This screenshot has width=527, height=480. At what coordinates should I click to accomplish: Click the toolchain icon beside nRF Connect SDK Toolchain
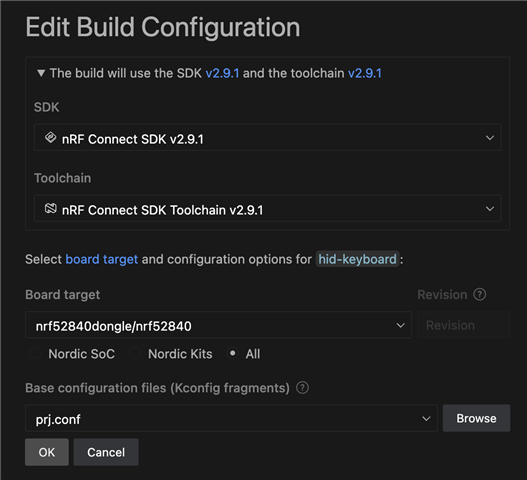[x=50, y=208]
